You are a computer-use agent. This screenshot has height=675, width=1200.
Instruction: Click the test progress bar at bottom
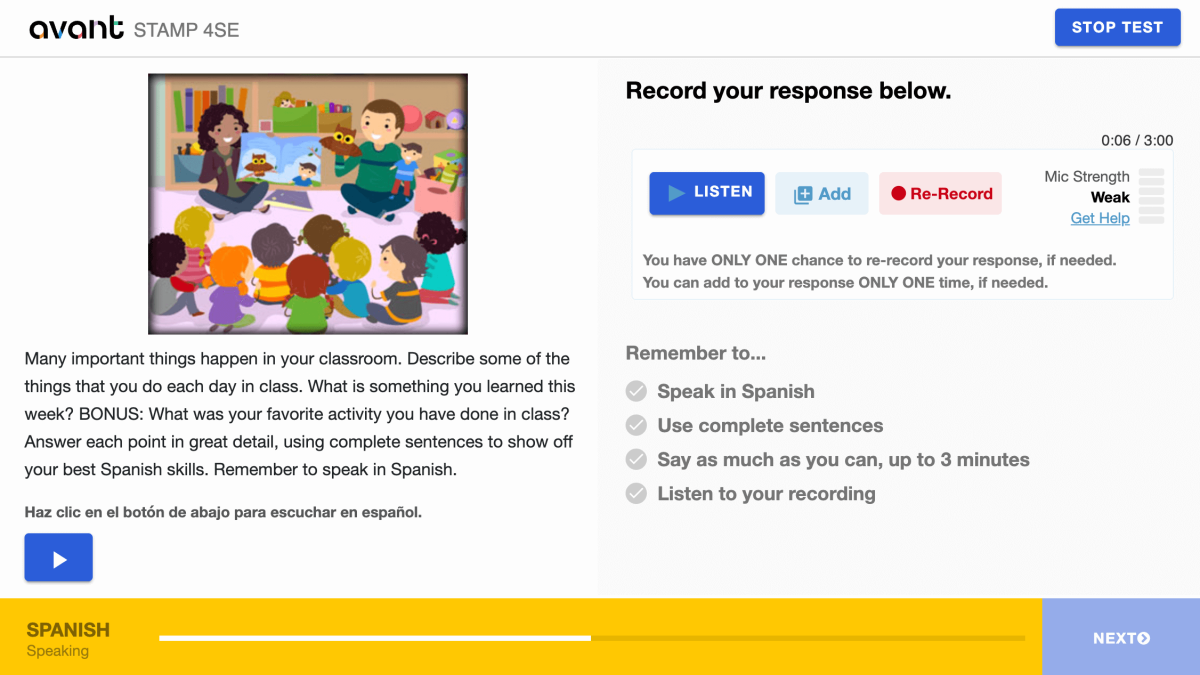(592, 638)
